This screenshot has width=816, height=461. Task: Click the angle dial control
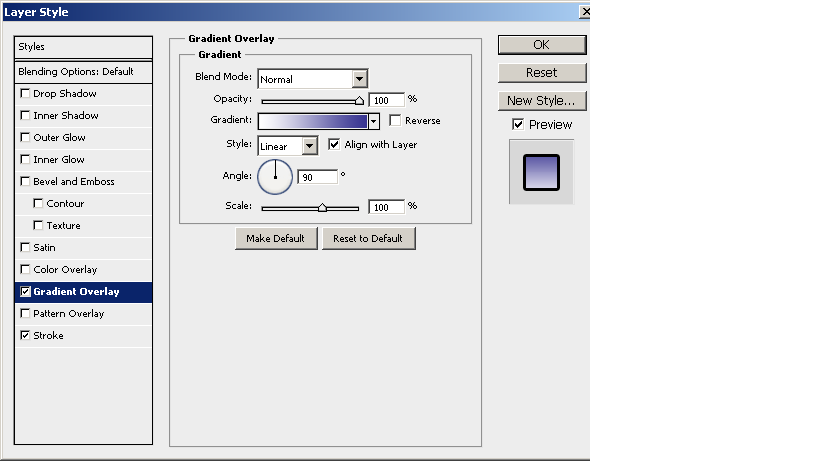click(x=275, y=177)
